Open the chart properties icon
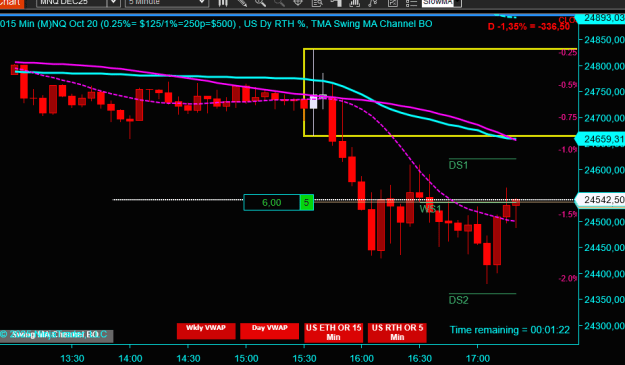This screenshot has width=625, height=365. [393, 3]
